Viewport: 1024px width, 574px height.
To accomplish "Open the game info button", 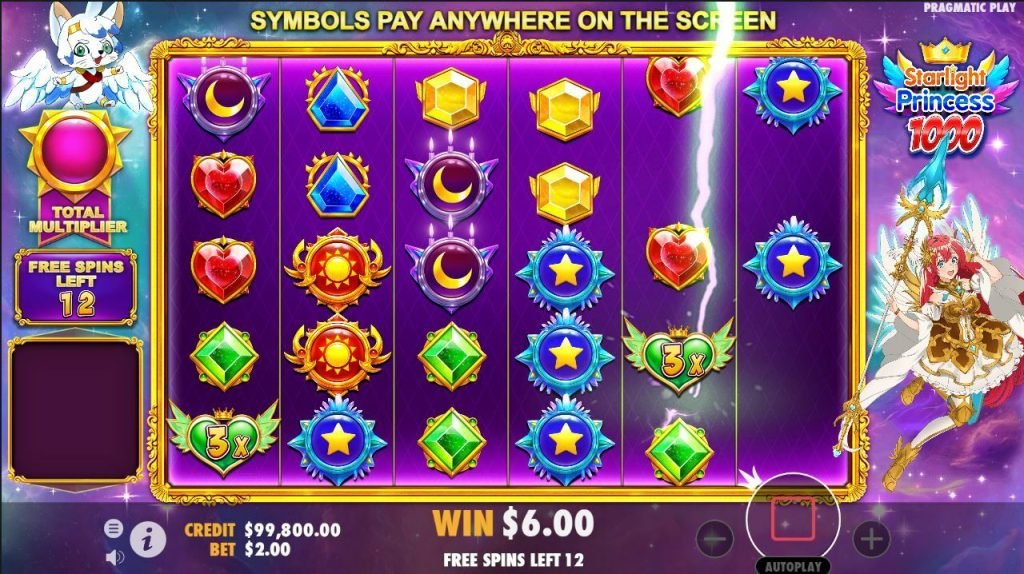I will 148,539.
